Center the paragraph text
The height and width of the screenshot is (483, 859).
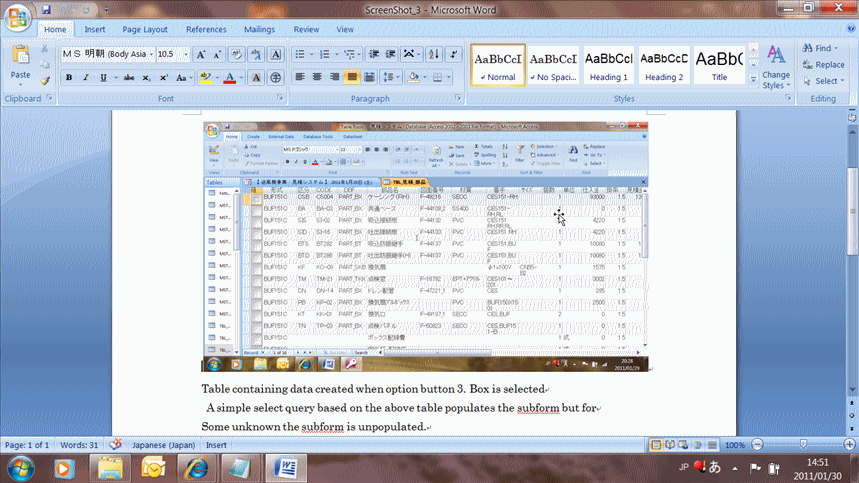coord(317,77)
